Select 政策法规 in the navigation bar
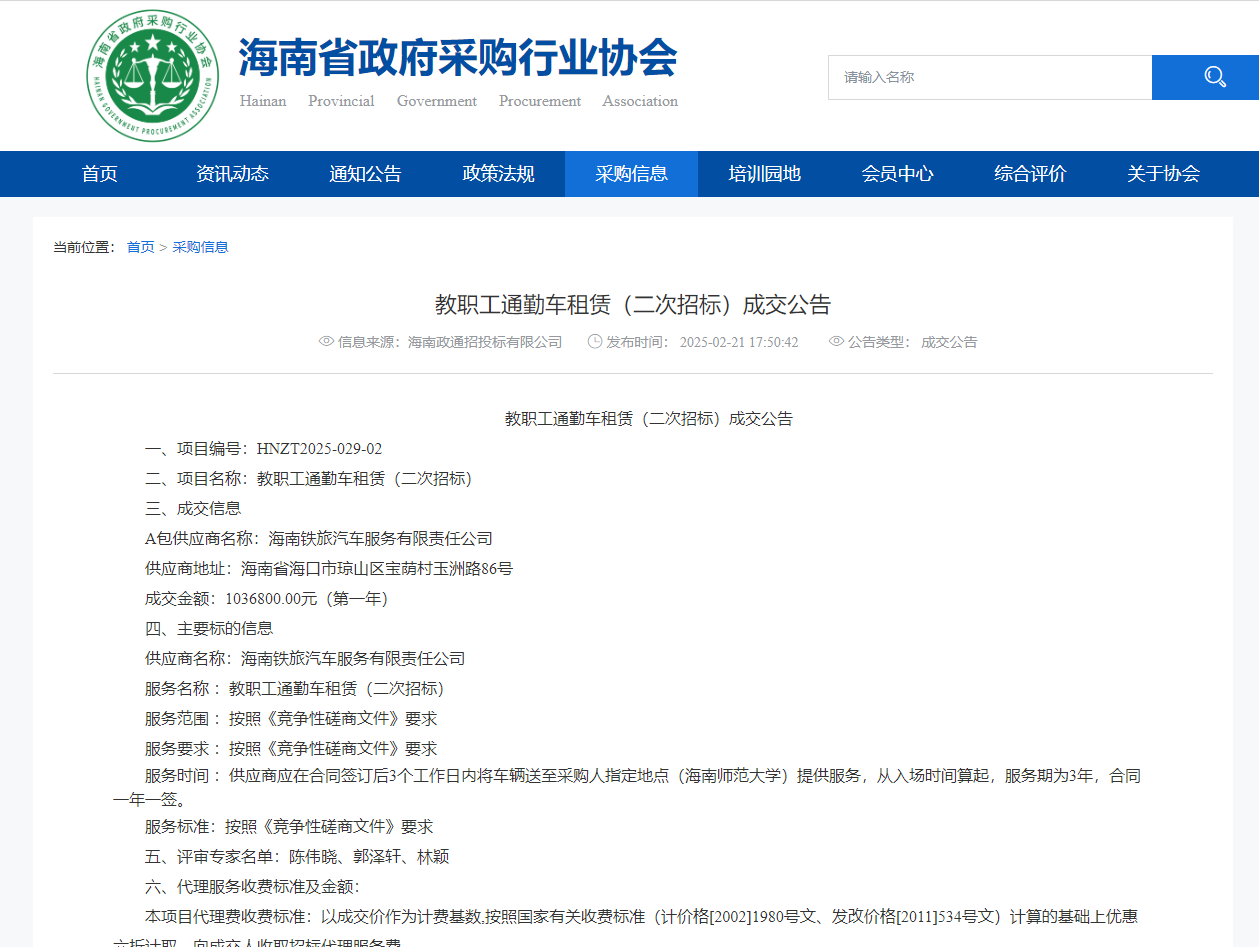 click(498, 174)
